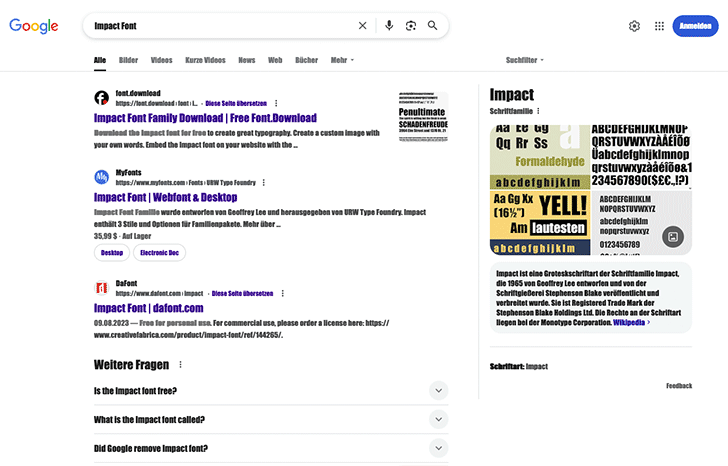This screenshot has height=466, width=728.
Task: Open the YELL! font sample image
Action: tap(540, 223)
